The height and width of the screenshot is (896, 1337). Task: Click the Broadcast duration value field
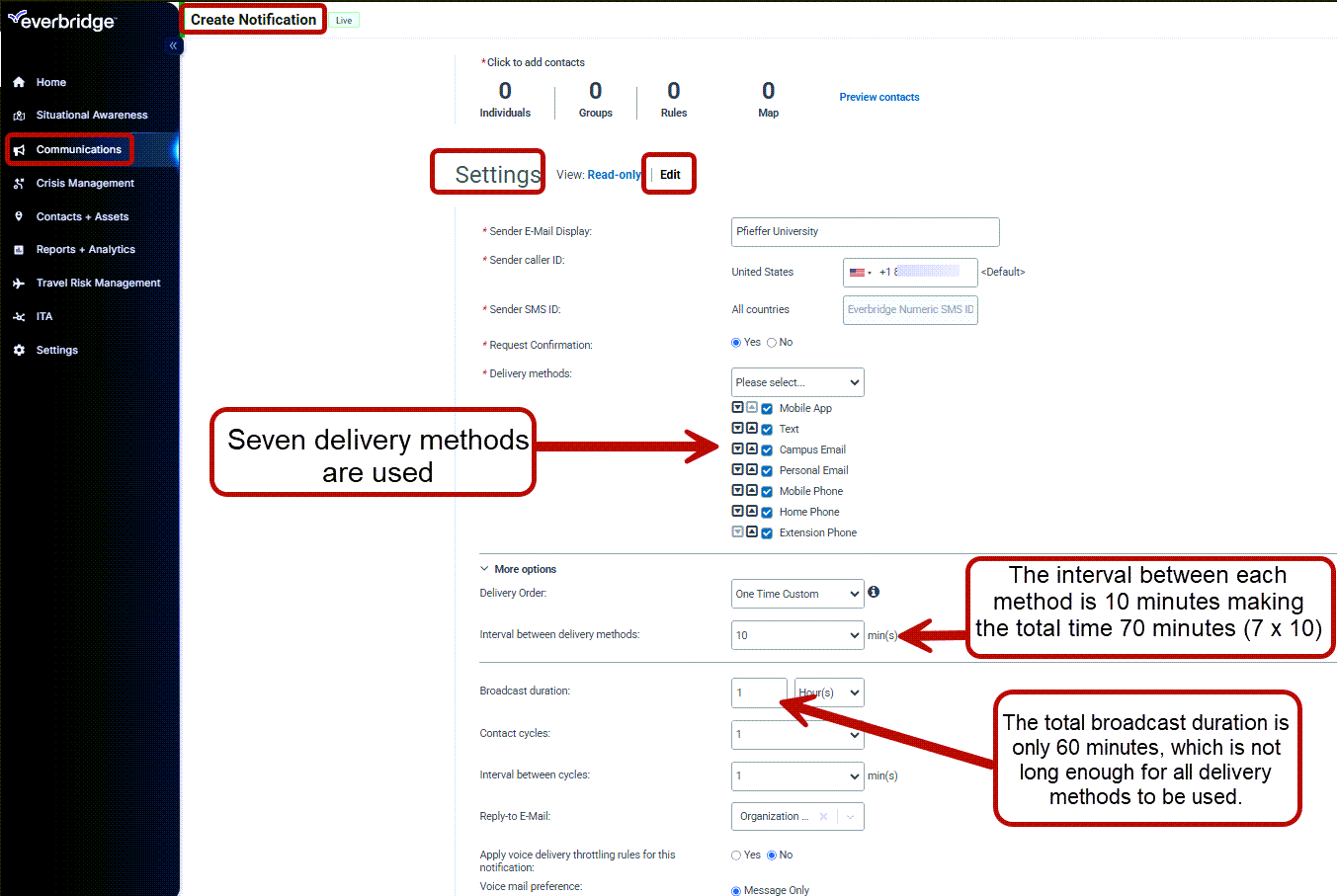pyautogui.click(x=759, y=692)
